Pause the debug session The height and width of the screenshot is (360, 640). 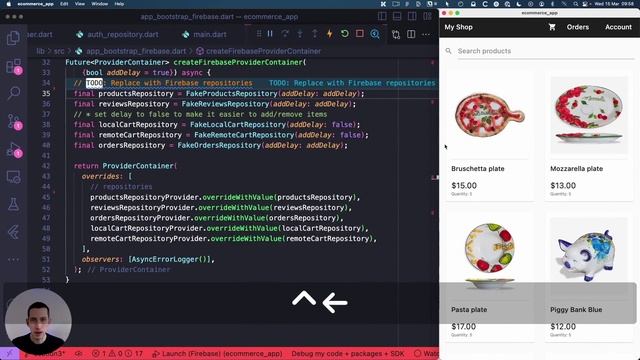(x=270, y=34)
